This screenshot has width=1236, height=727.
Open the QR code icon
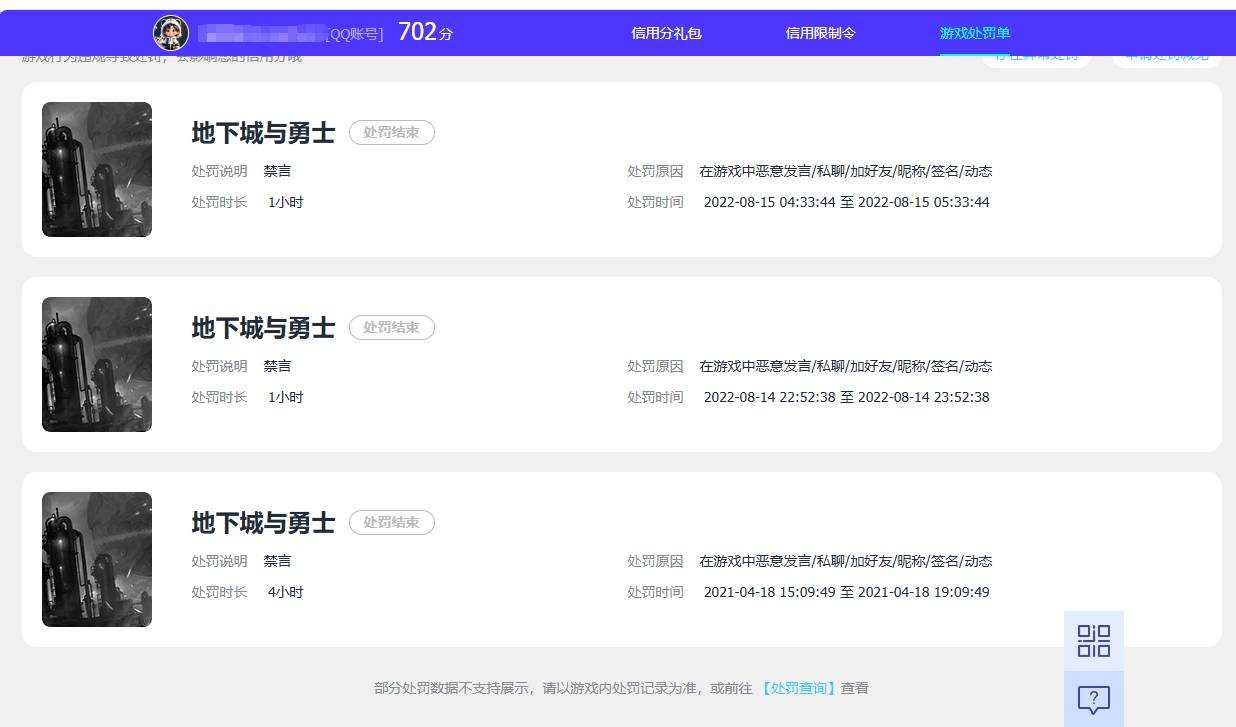(x=1094, y=641)
